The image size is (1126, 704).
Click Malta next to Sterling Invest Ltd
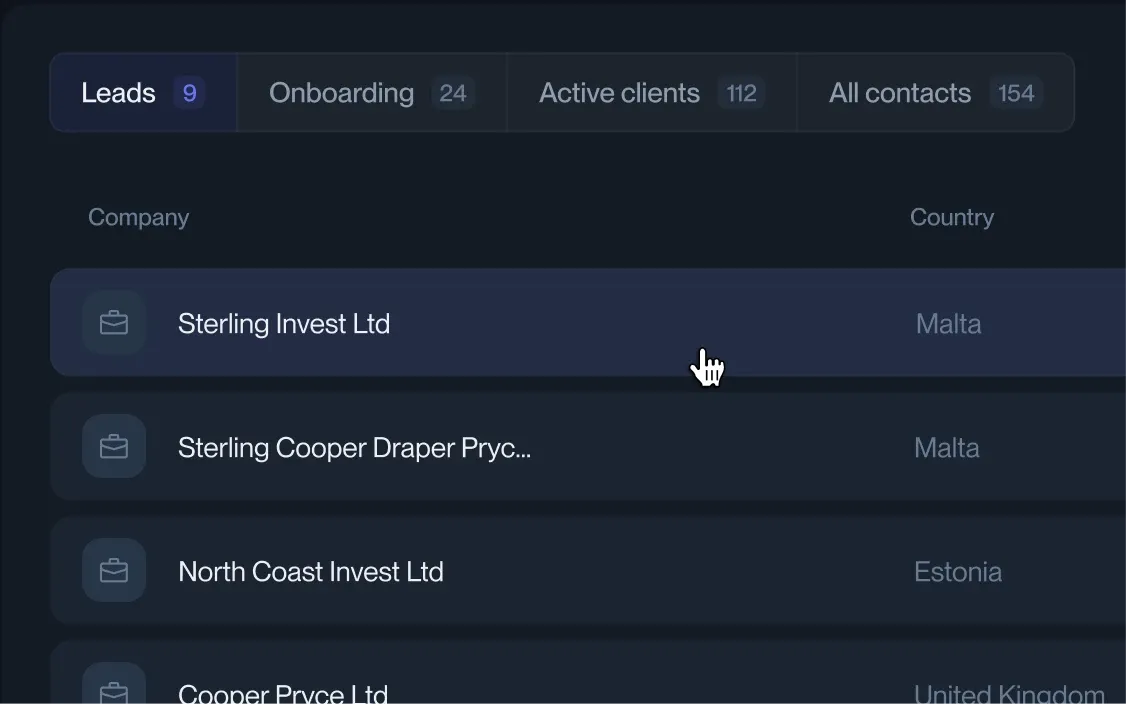[948, 322]
